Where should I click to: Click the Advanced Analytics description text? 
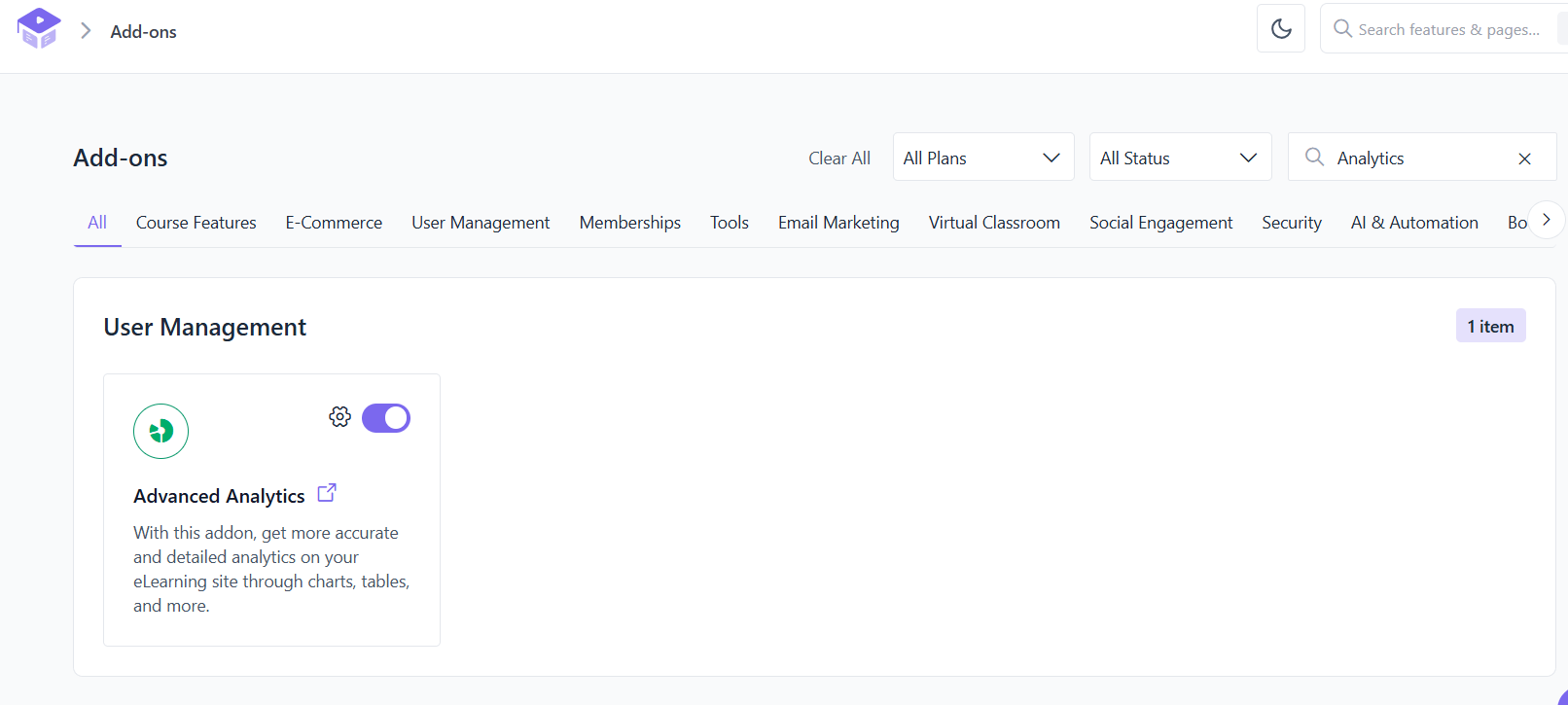point(271,569)
